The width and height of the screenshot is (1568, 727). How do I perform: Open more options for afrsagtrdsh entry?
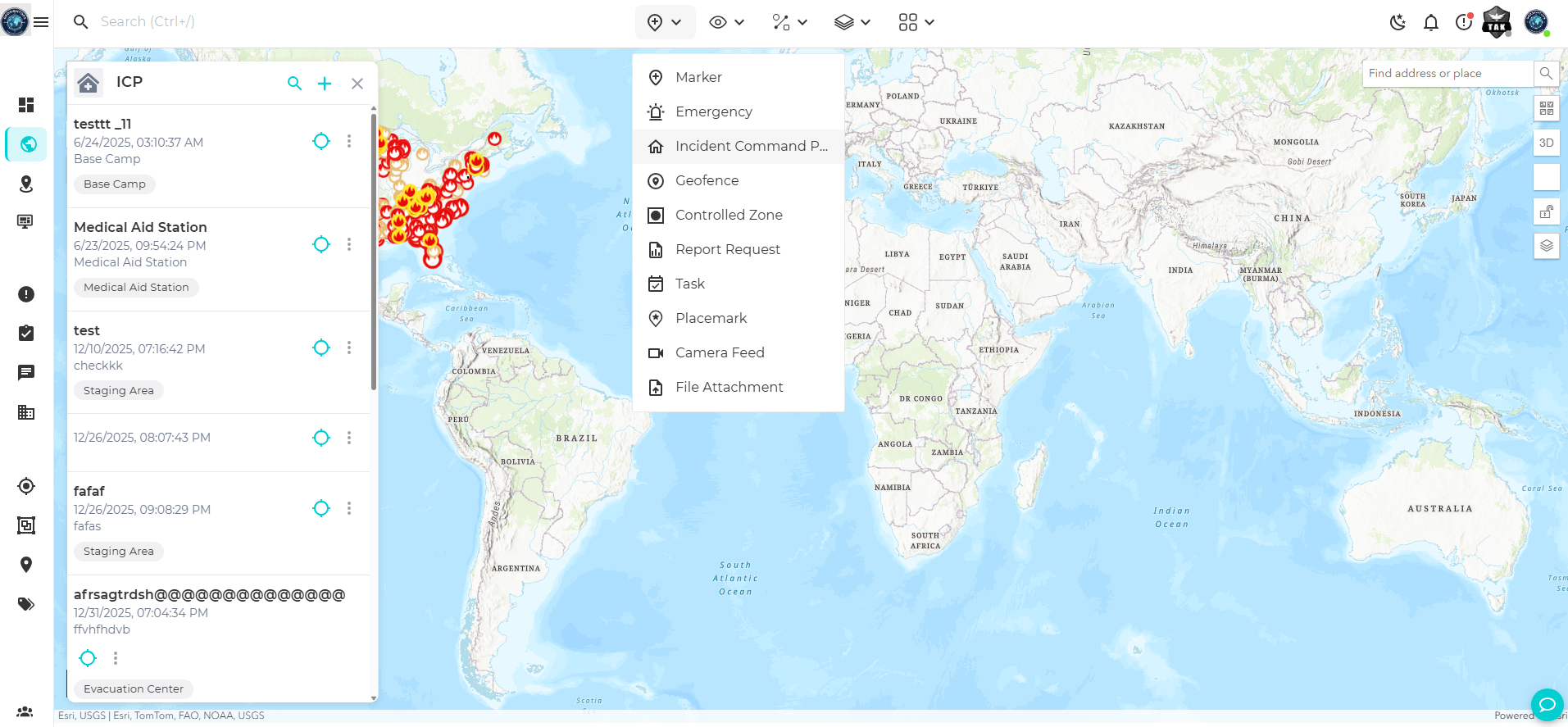tap(116, 657)
